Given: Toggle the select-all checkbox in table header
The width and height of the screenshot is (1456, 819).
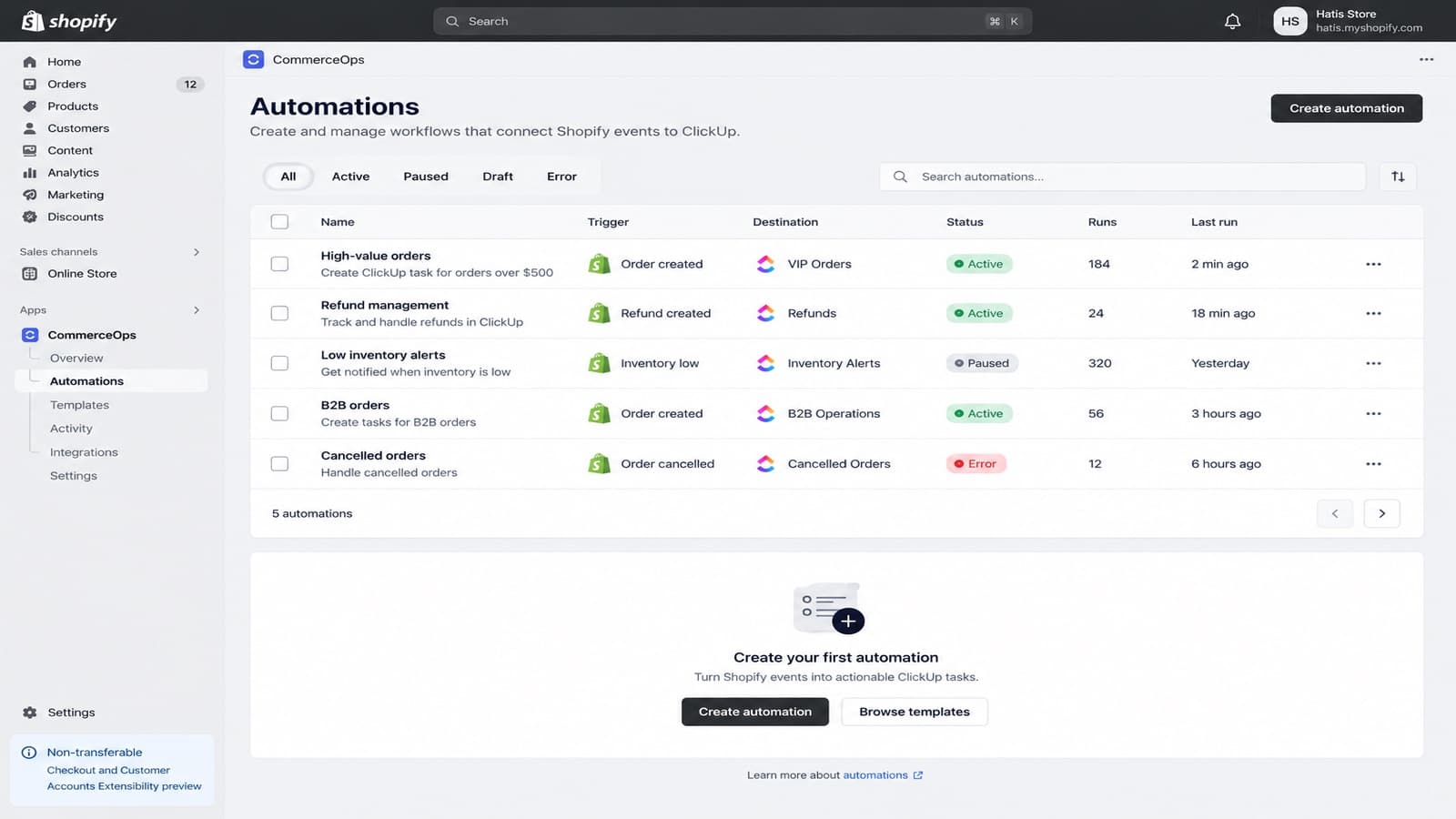Looking at the screenshot, I should pyautogui.click(x=279, y=222).
